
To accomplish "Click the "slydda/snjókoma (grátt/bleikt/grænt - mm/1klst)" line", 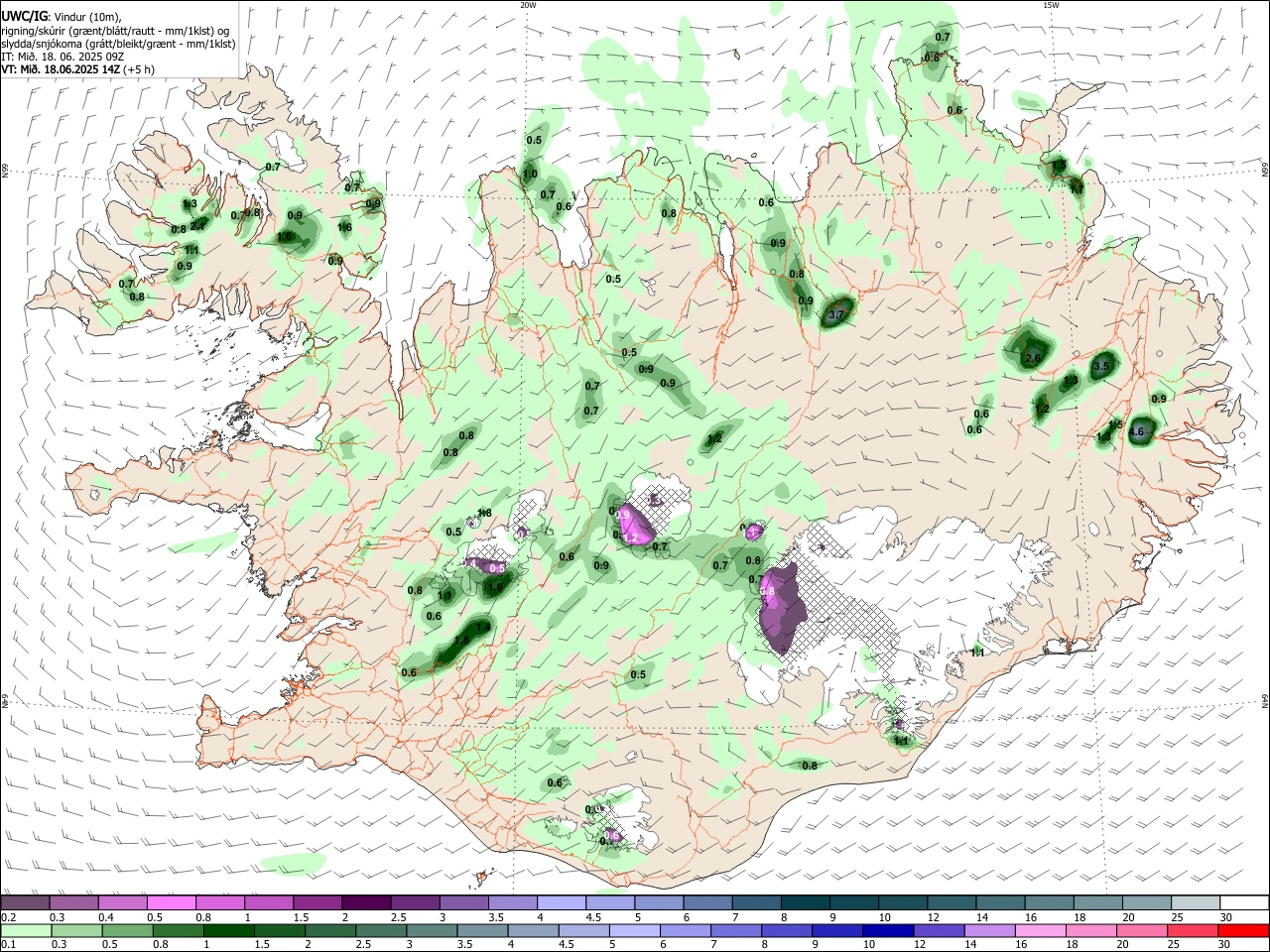I will (x=118, y=44).
